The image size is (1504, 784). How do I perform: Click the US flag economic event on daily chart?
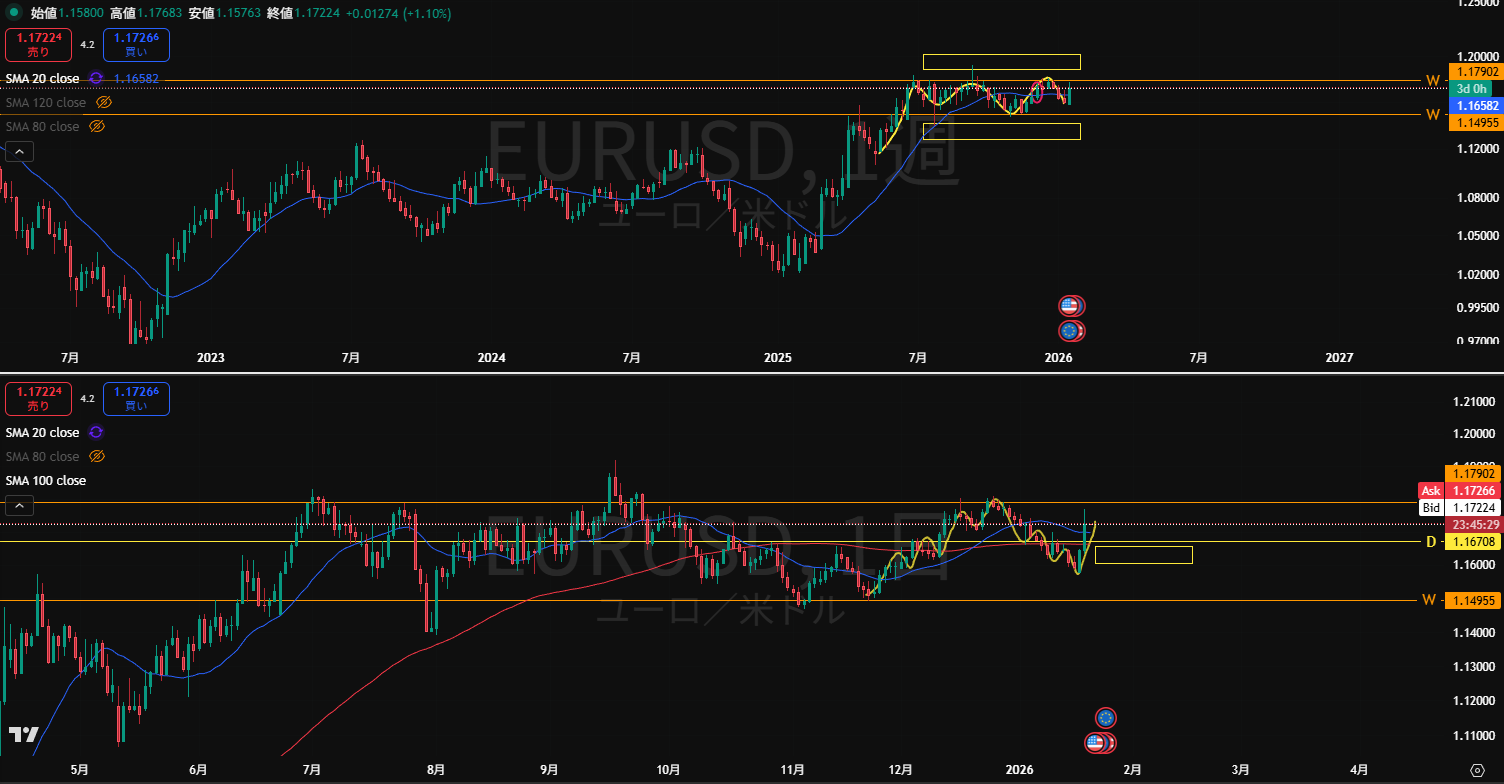pos(1096,743)
